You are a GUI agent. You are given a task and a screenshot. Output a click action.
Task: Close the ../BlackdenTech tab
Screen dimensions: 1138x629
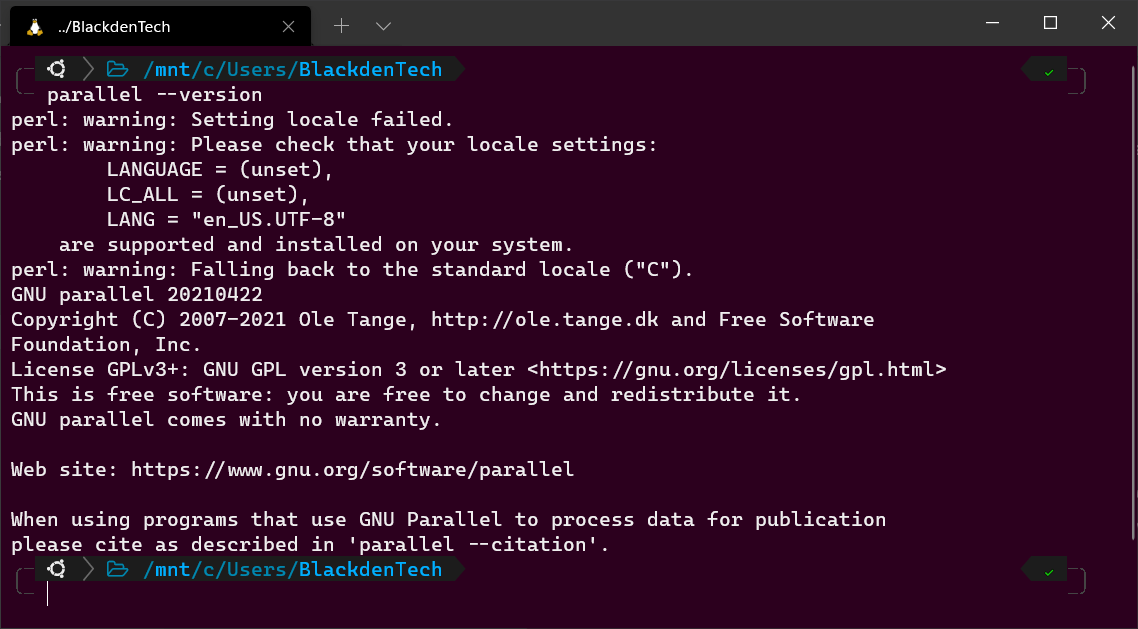[x=288, y=27]
